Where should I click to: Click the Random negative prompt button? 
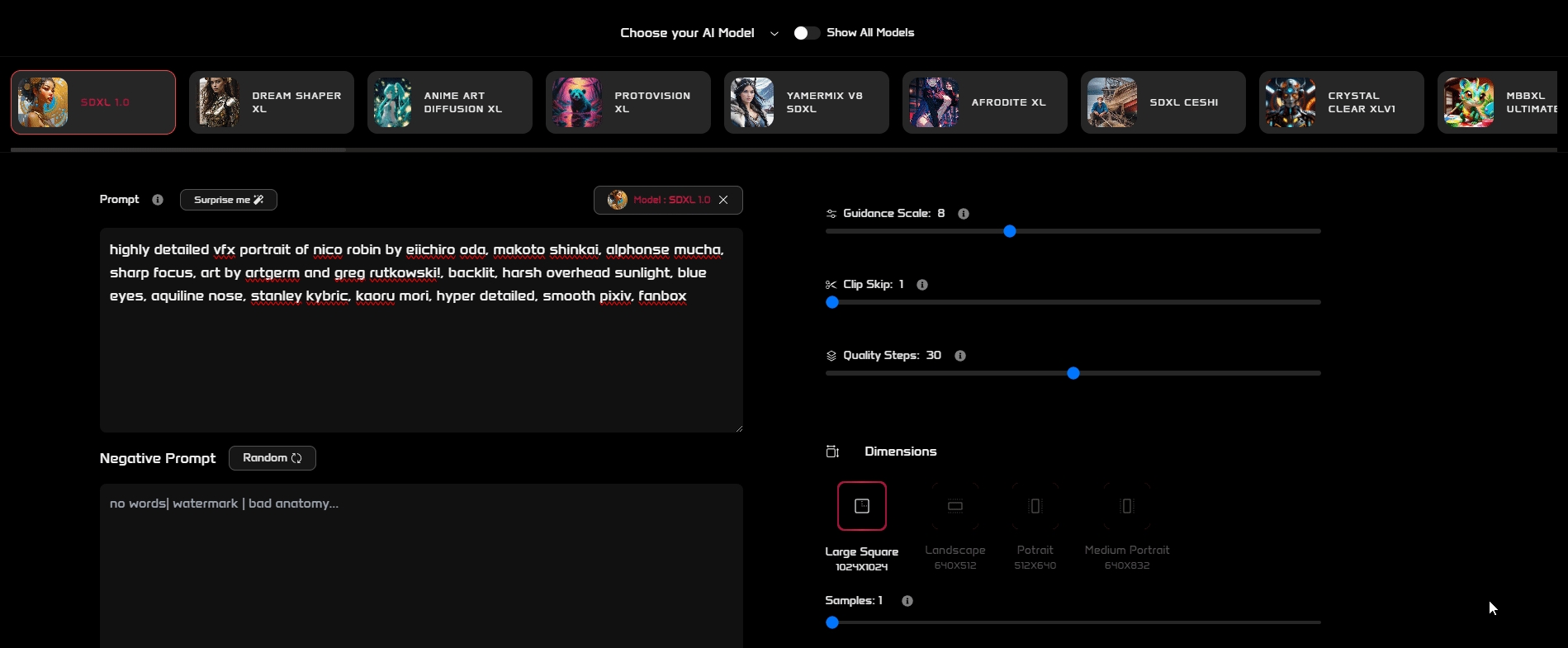(272, 458)
